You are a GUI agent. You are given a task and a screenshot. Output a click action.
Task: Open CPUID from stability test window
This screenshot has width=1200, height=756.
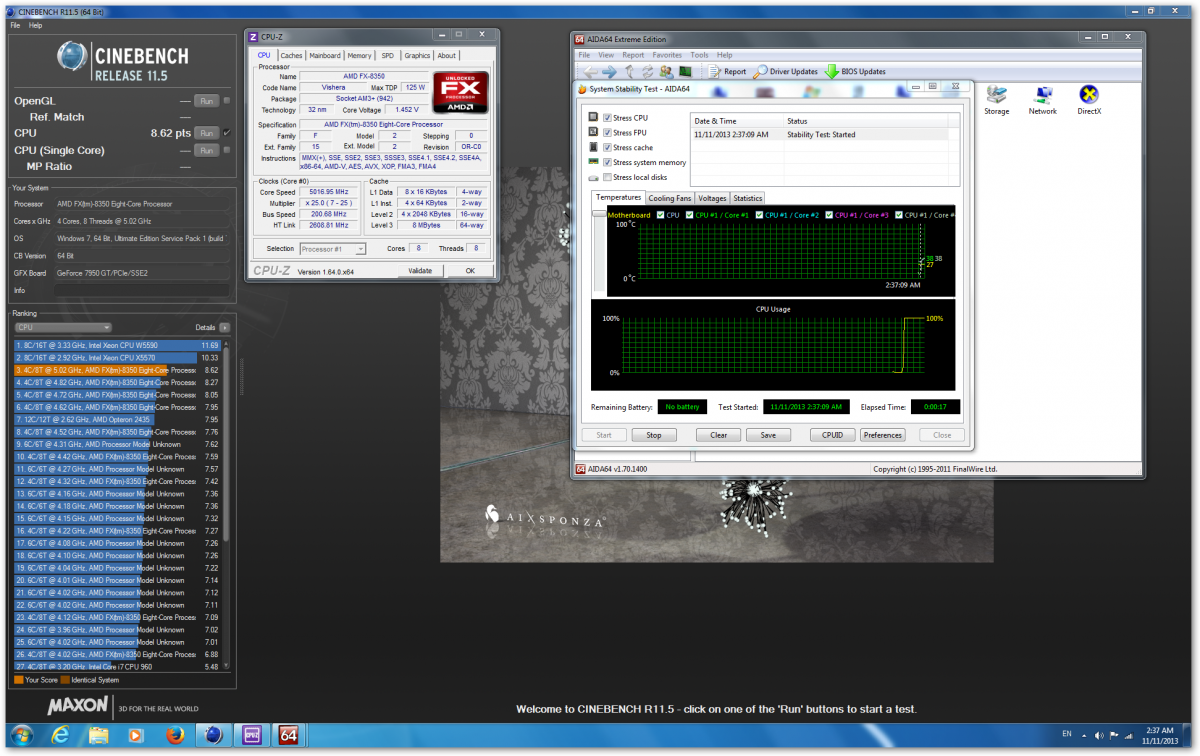[832, 435]
